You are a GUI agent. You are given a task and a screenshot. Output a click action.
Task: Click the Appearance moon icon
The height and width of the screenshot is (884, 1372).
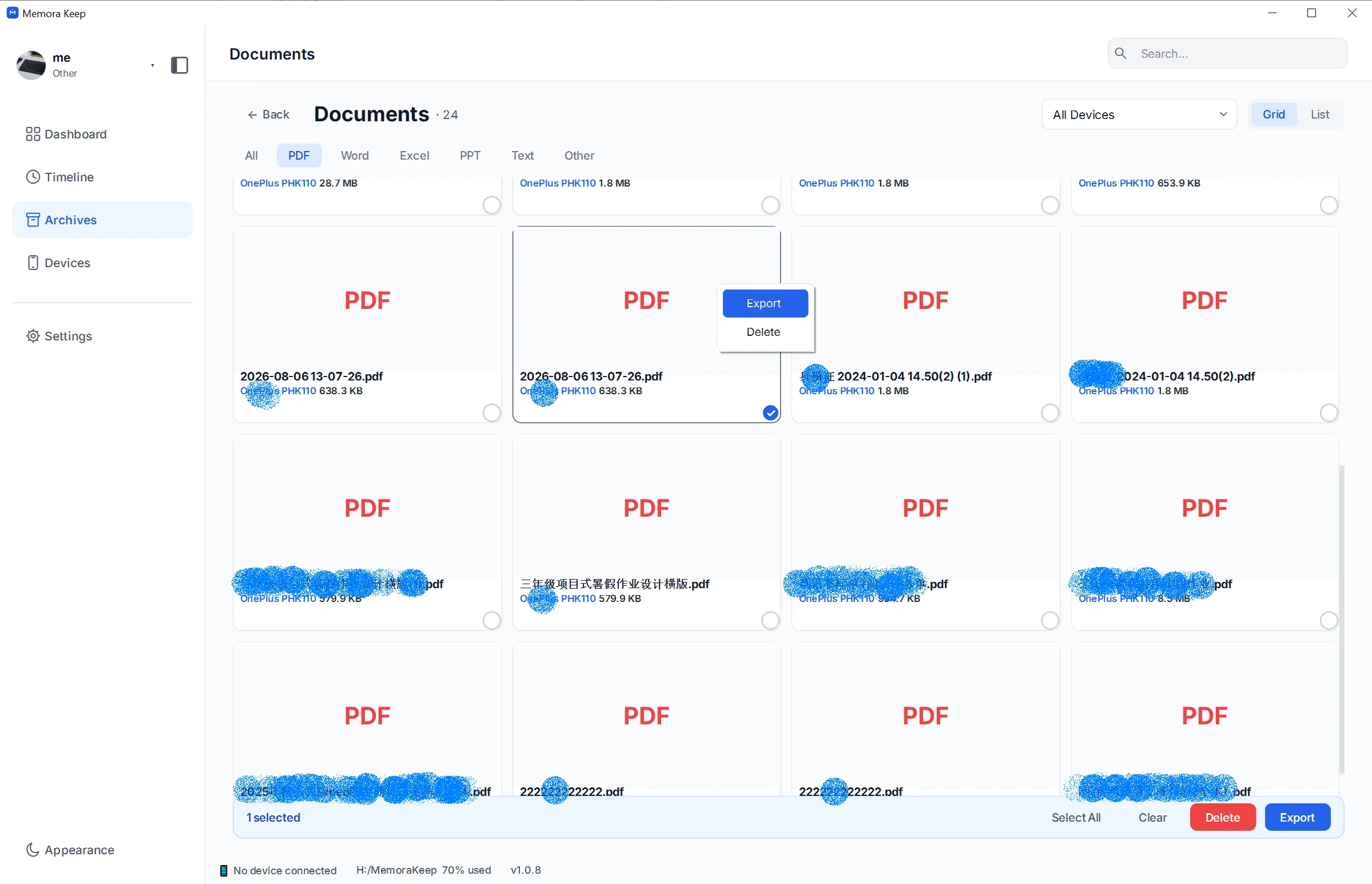tap(33, 850)
